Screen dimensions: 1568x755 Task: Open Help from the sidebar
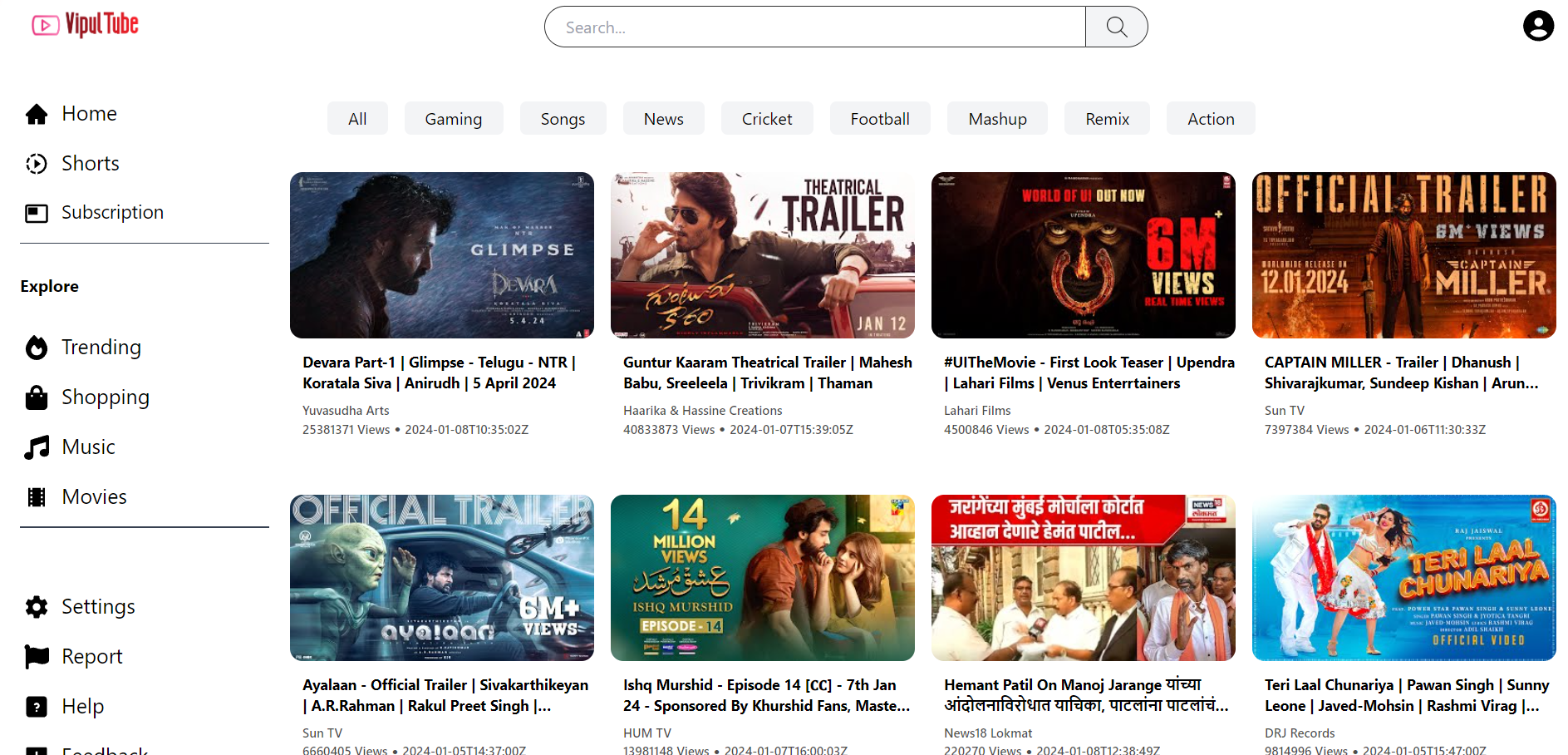(82, 707)
